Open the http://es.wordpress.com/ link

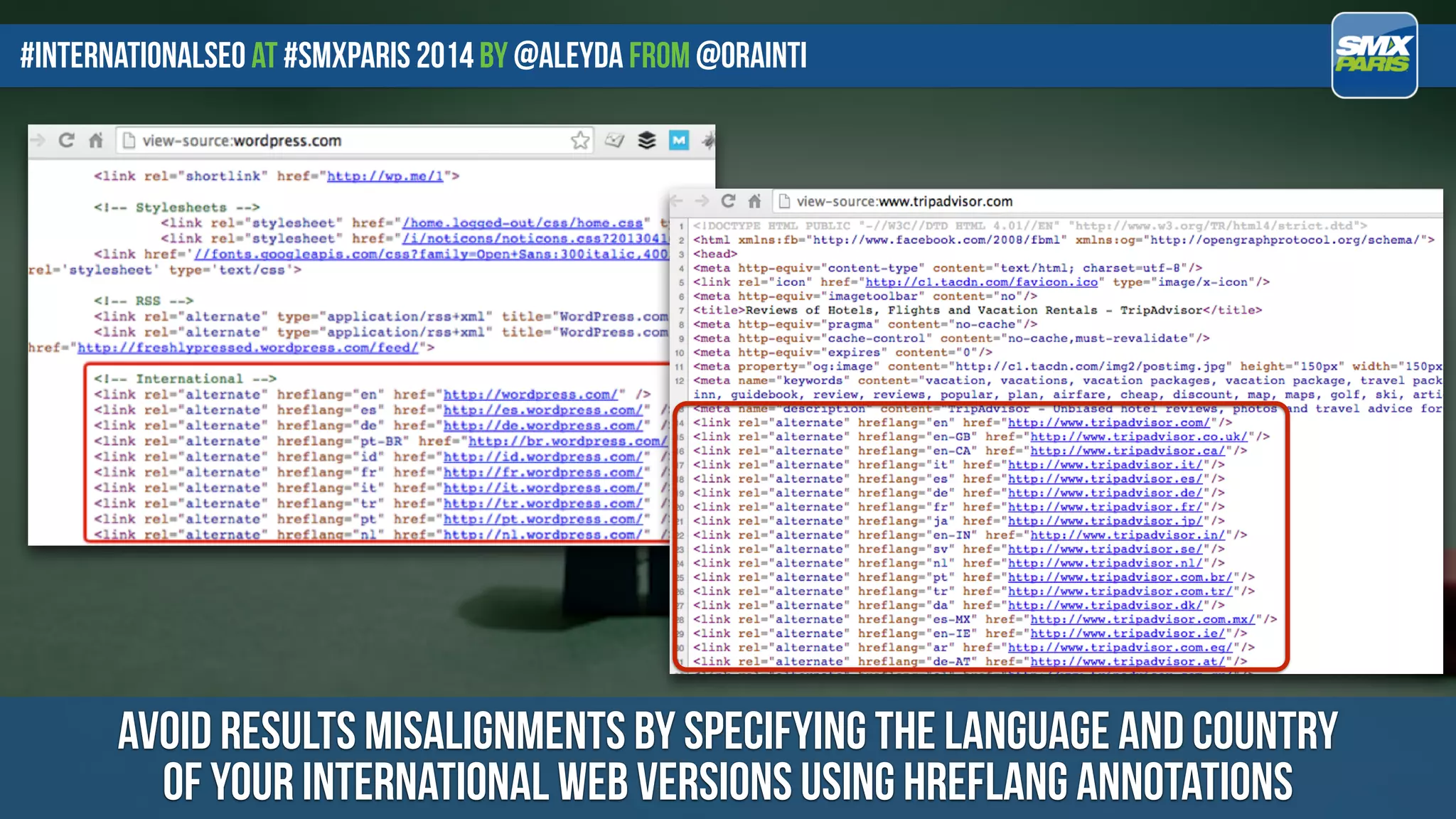click(543, 410)
